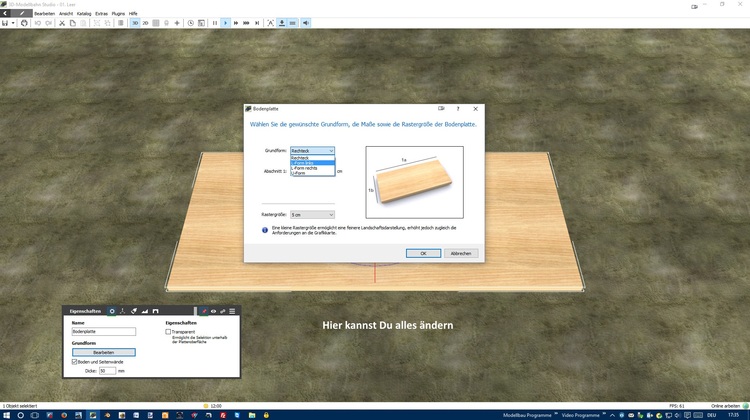Choose L-Form rechts from list
The width and height of the screenshot is (750, 420).
(x=304, y=168)
